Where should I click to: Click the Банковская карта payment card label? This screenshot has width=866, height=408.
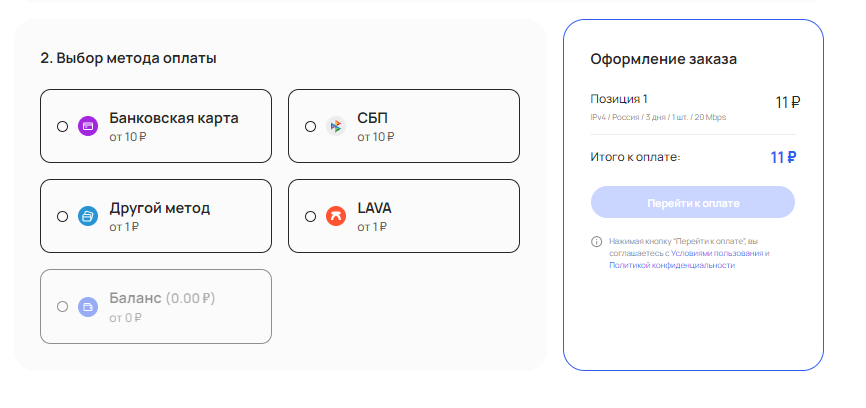[174, 118]
